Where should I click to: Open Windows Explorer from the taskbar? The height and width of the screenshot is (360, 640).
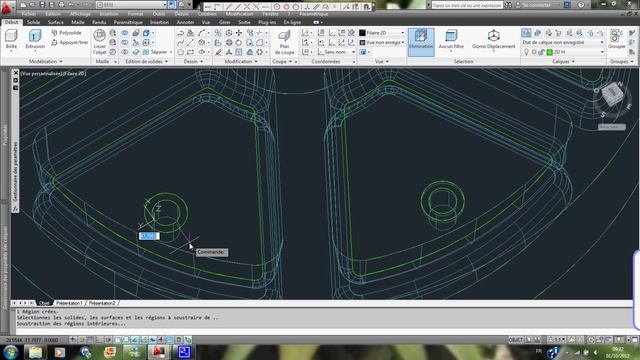(35, 352)
